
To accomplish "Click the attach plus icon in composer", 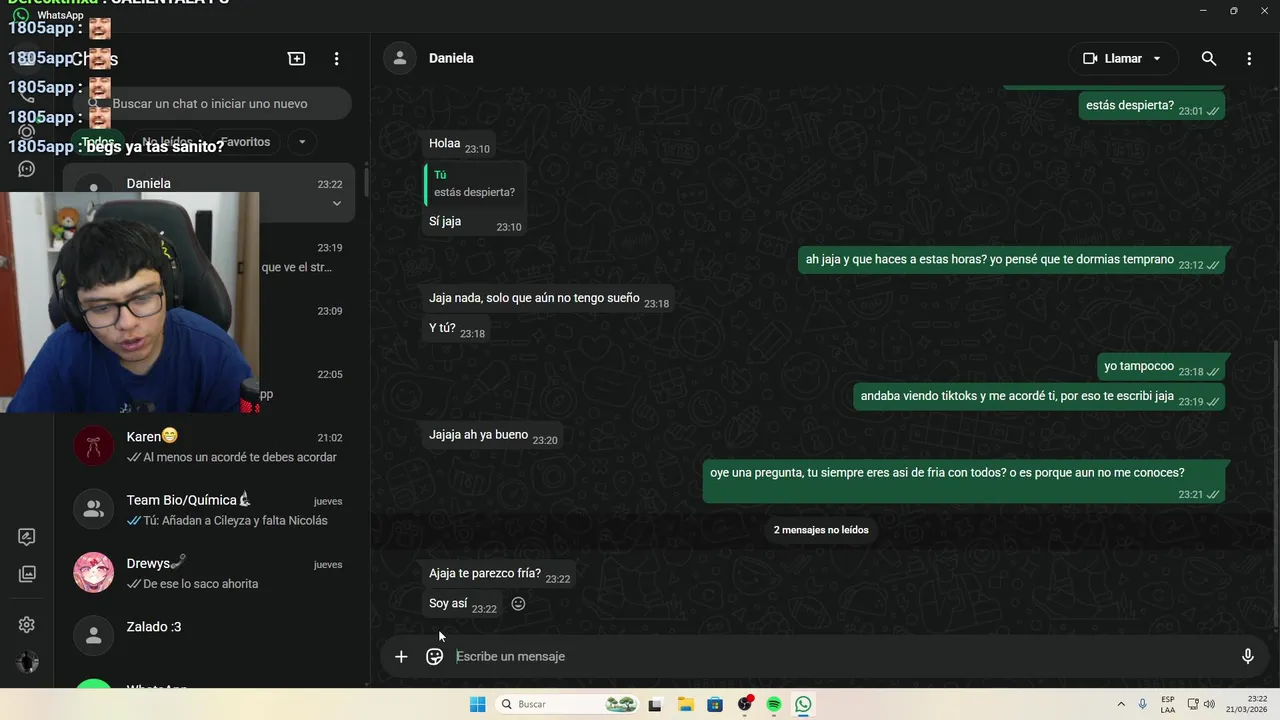I will coord(401,657).
